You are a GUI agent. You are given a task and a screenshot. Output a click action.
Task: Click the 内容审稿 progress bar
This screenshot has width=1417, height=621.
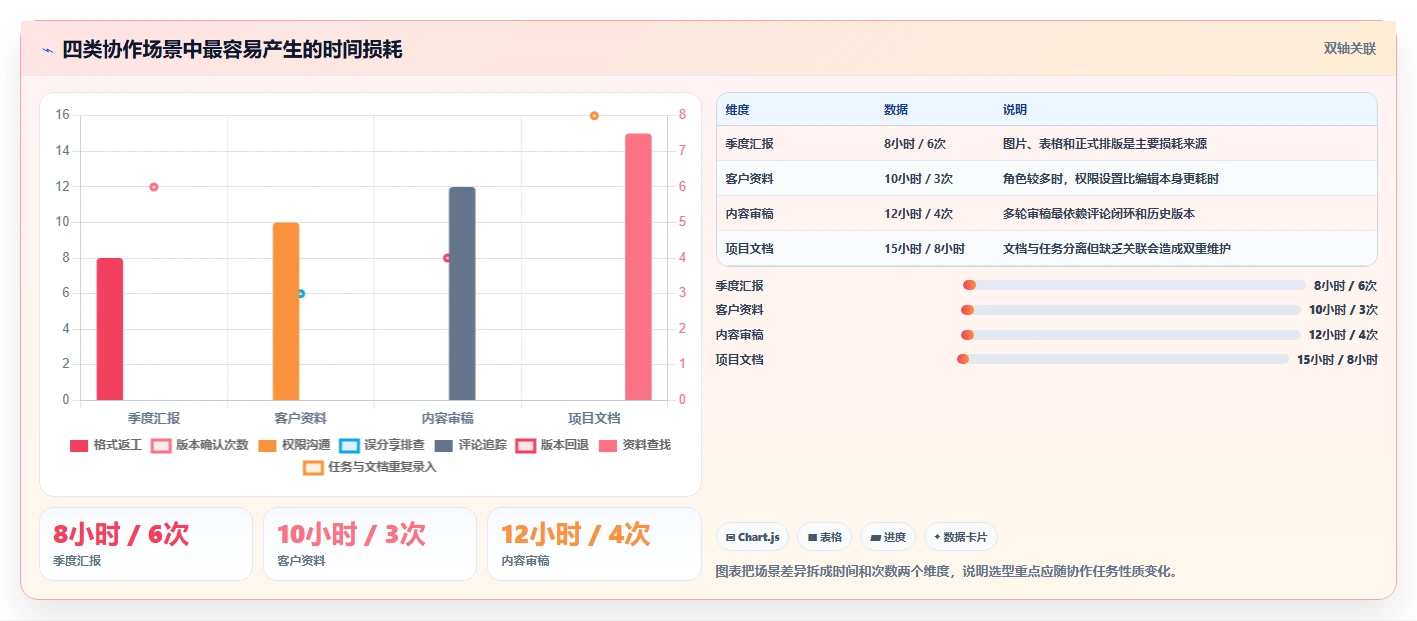(x=1131, y=335)
